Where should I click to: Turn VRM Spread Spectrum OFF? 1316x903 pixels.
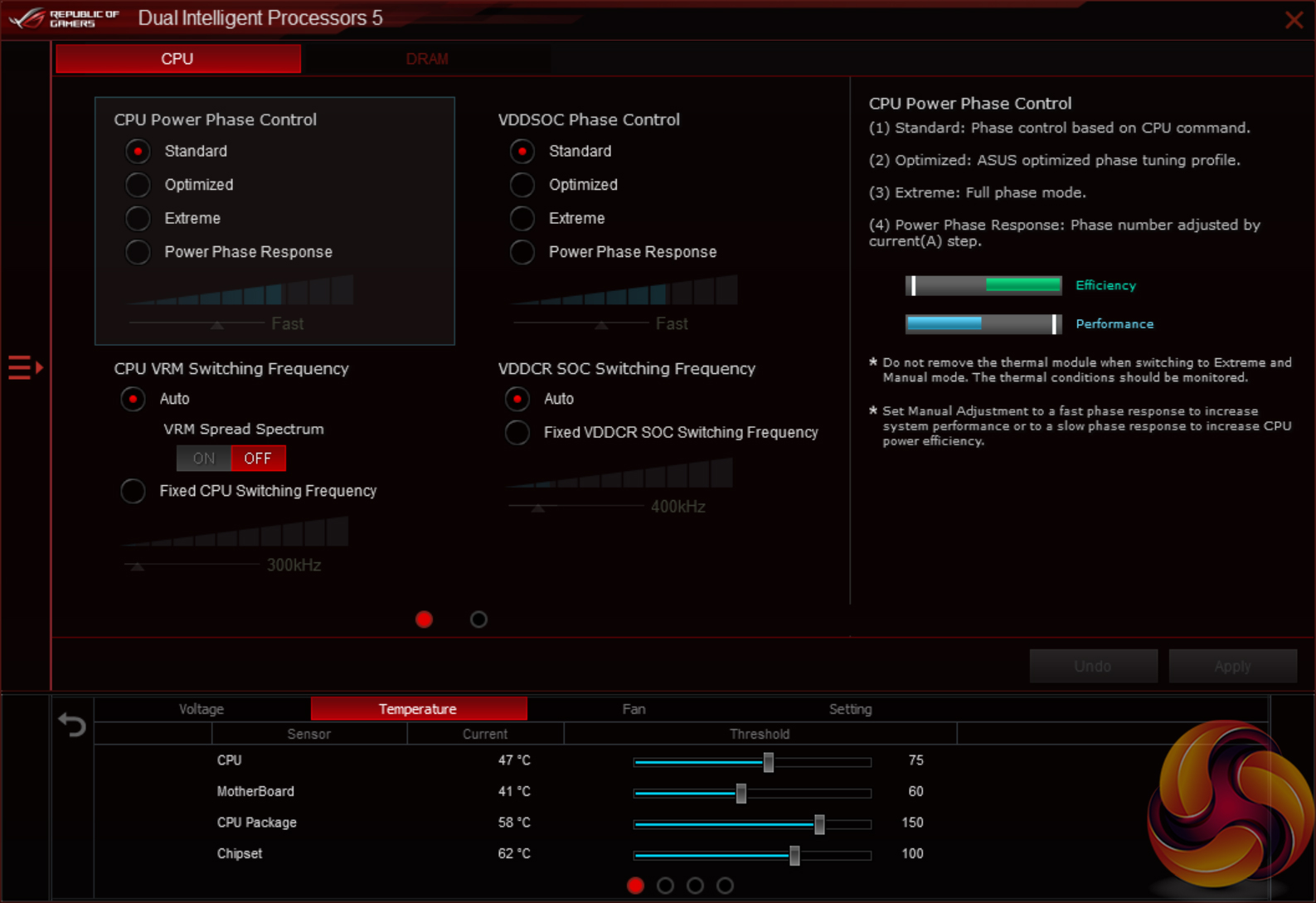258,458
